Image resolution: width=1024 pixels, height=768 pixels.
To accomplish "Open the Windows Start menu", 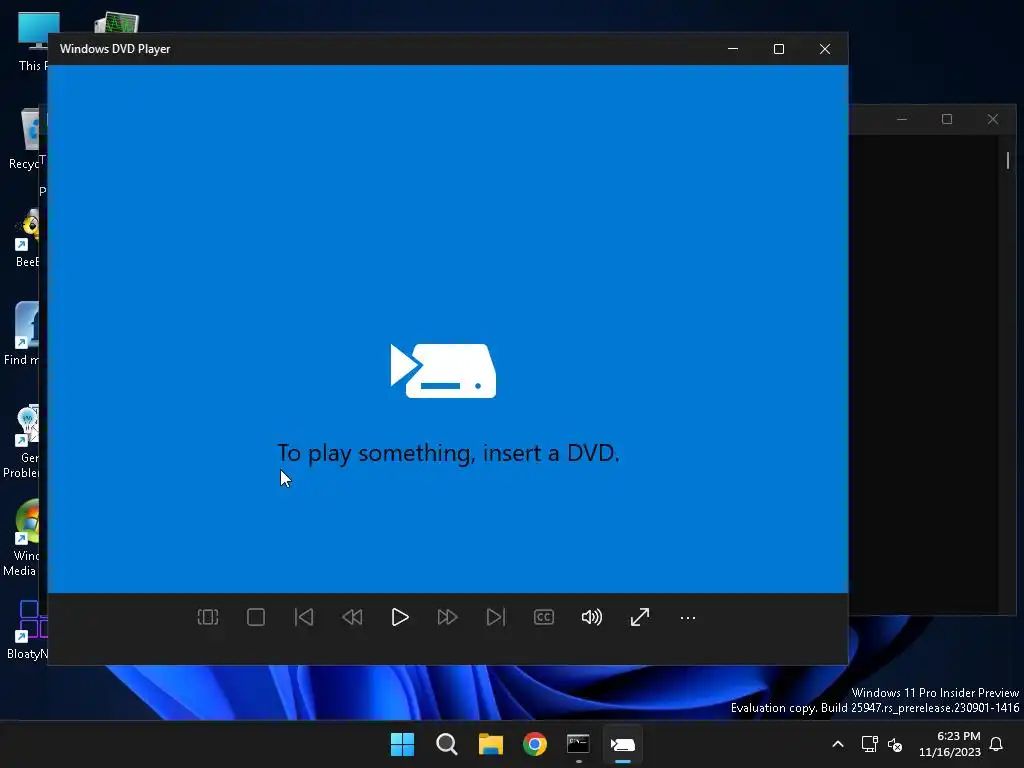I will click(402, 744).
